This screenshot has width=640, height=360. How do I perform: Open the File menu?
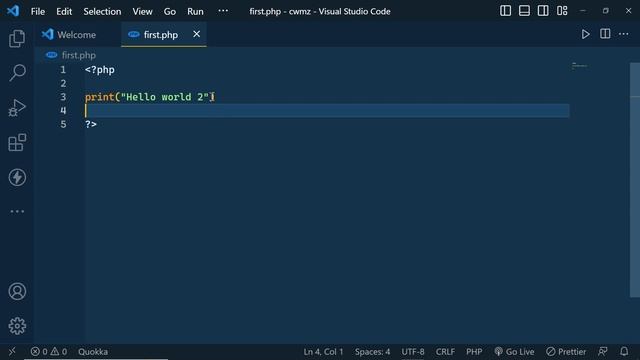[38, 11]
